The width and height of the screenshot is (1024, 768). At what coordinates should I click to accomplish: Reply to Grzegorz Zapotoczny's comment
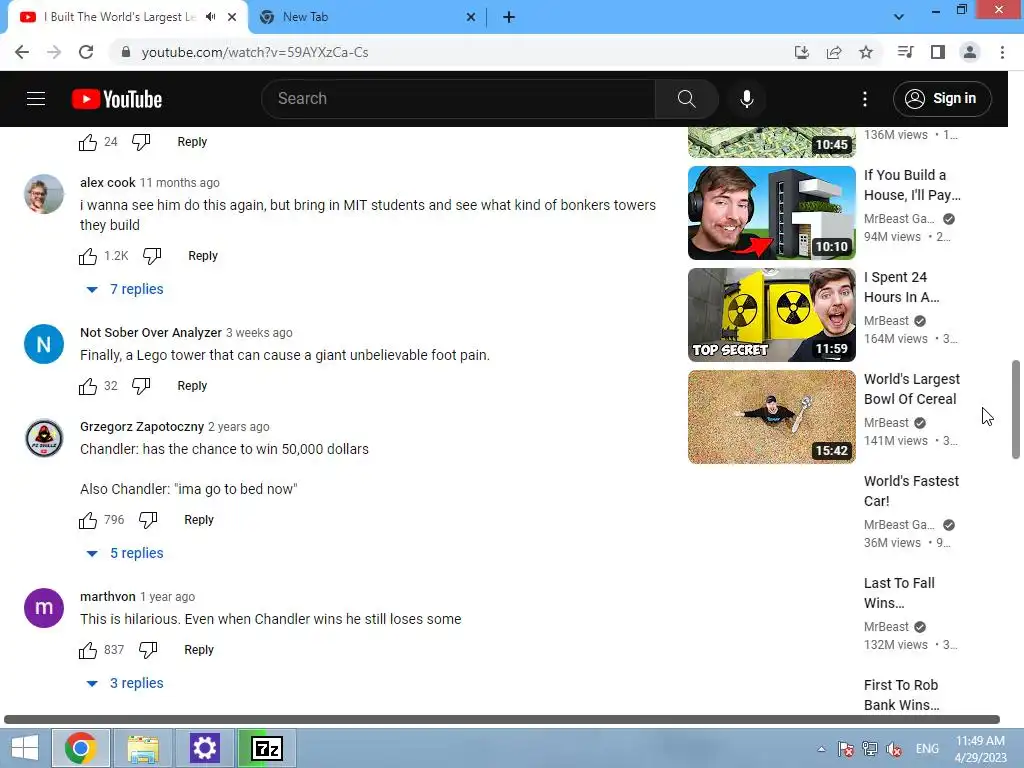pyautogui.click(x=199, y=520)
